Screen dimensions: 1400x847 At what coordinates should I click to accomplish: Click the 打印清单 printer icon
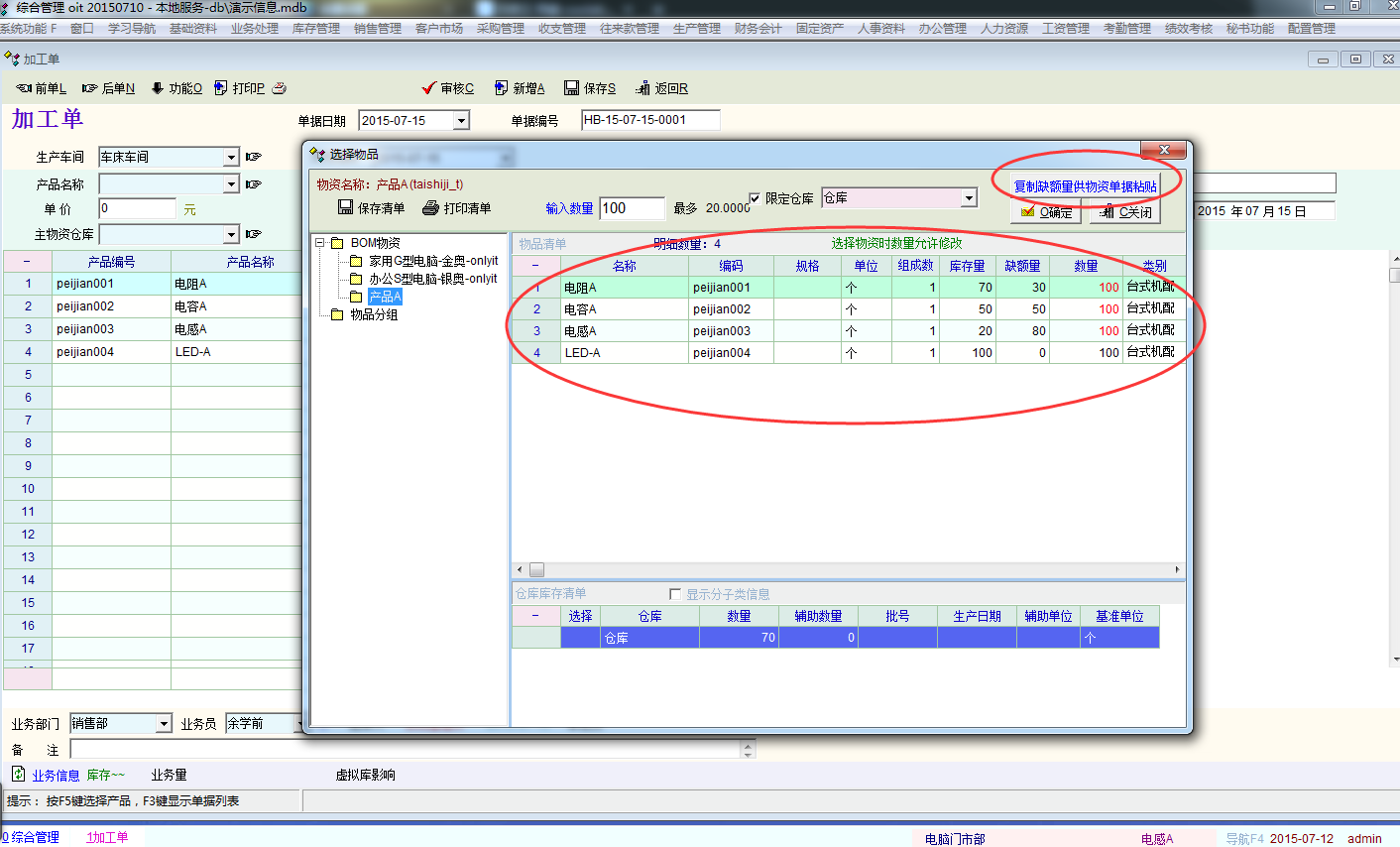click(x=430, y=208)
